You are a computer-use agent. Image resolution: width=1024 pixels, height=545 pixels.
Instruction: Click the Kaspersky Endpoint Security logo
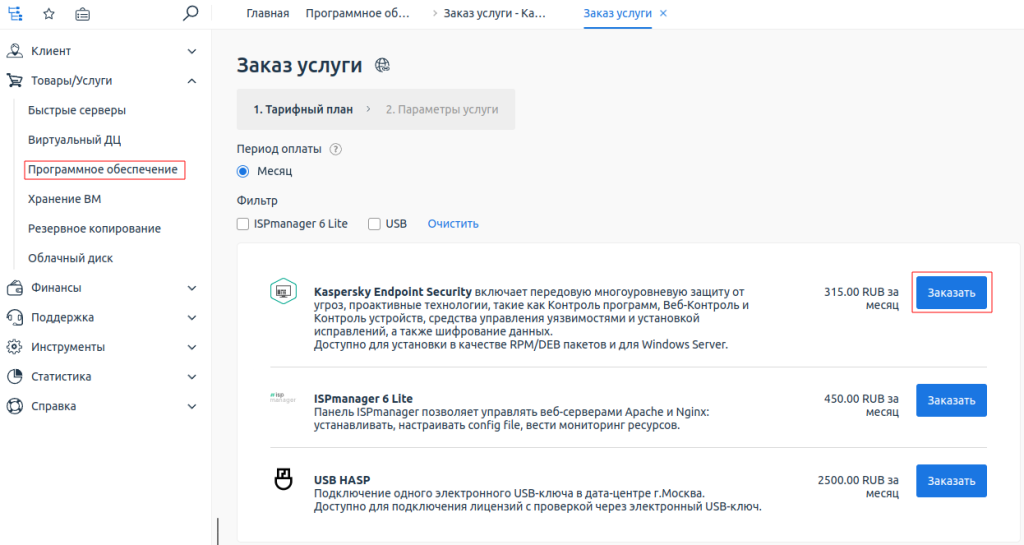point(283,291)
